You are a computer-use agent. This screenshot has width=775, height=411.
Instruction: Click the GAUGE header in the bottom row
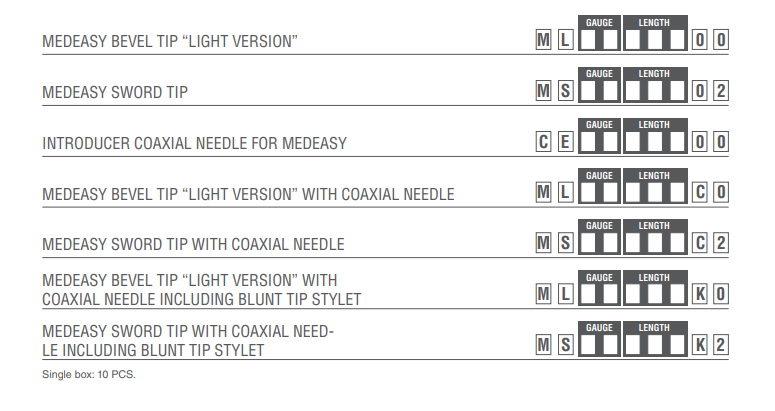[599, 327]
